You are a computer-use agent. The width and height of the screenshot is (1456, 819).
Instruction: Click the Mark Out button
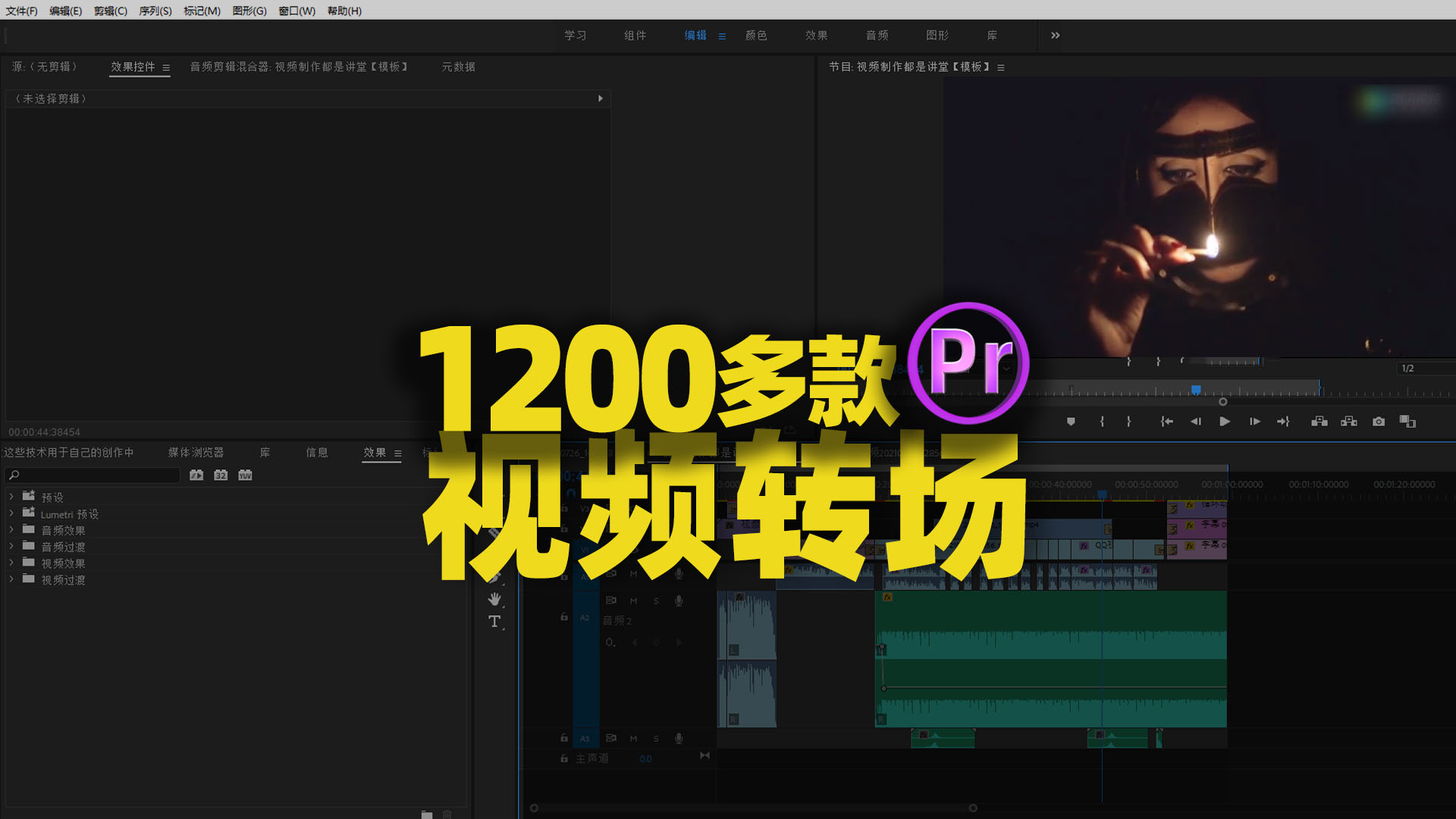tap(1129, 422)
